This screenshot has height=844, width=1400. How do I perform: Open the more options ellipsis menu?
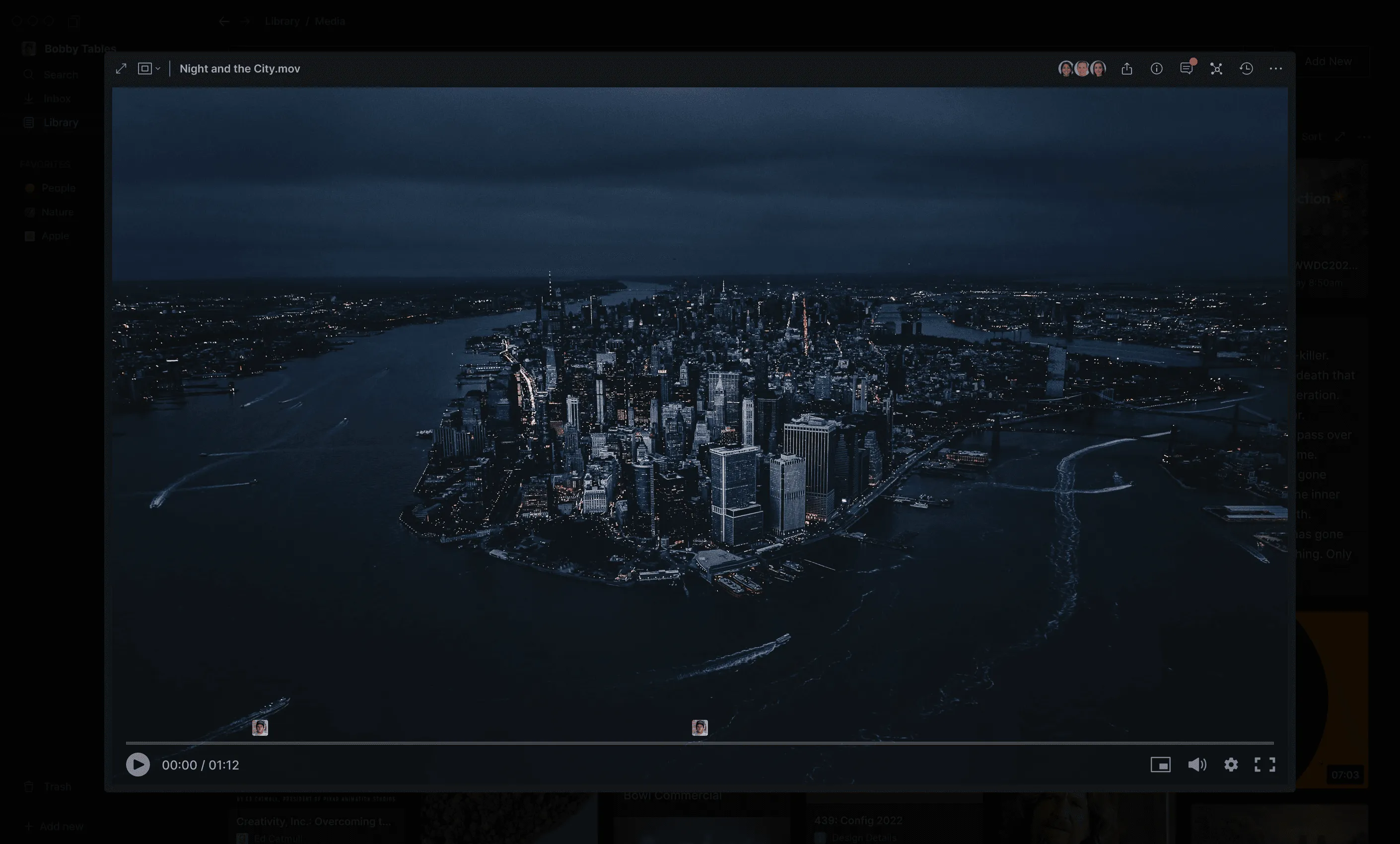(1275, 69)
